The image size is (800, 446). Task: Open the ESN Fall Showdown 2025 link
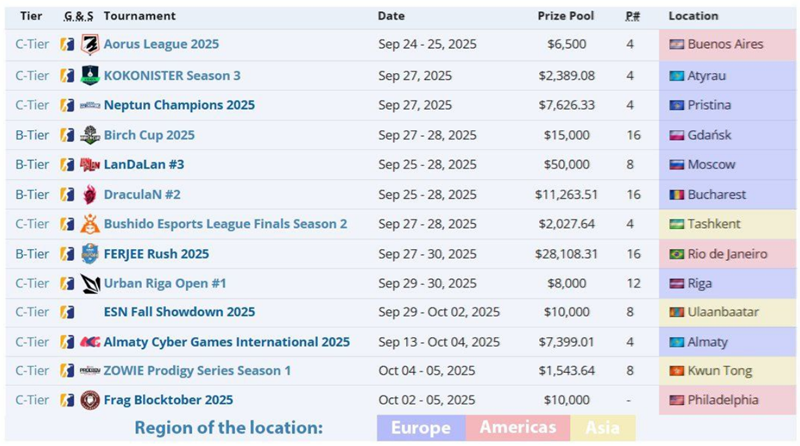[179, 312]
